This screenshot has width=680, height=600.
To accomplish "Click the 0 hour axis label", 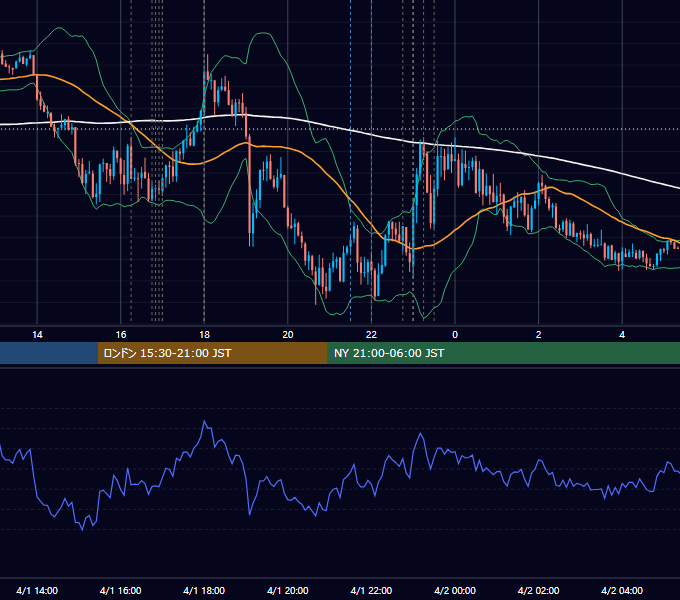I will point(455,335).
